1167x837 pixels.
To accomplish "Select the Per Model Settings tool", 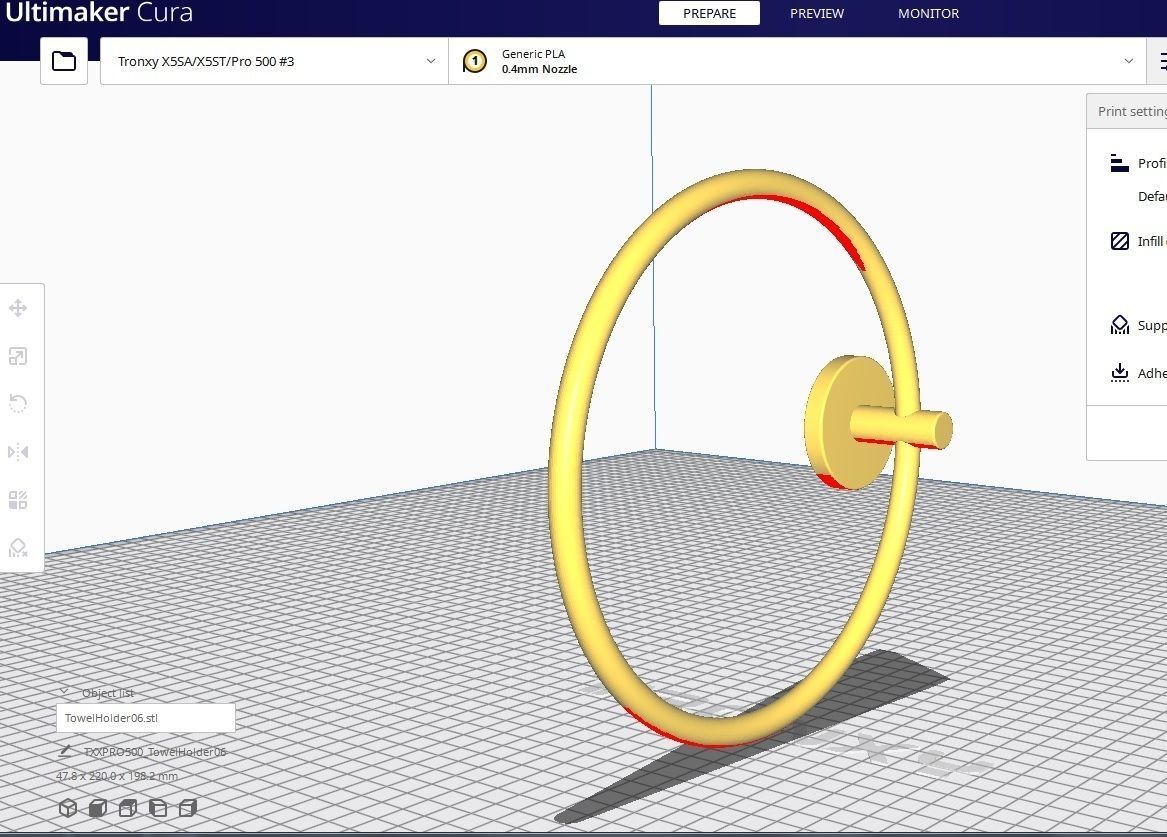I will [x=18, y=500].
